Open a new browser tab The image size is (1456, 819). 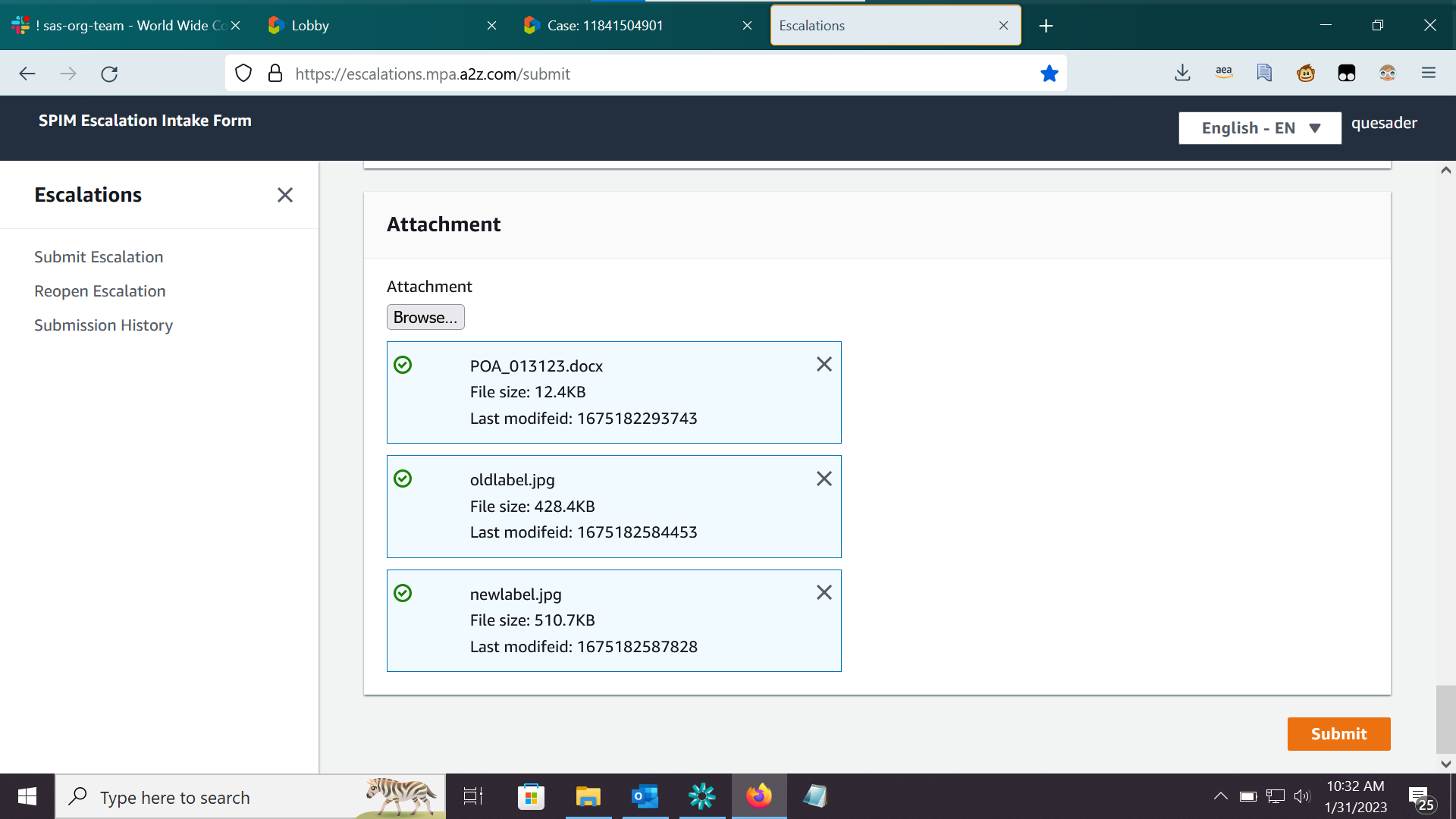coord(1046,26)
